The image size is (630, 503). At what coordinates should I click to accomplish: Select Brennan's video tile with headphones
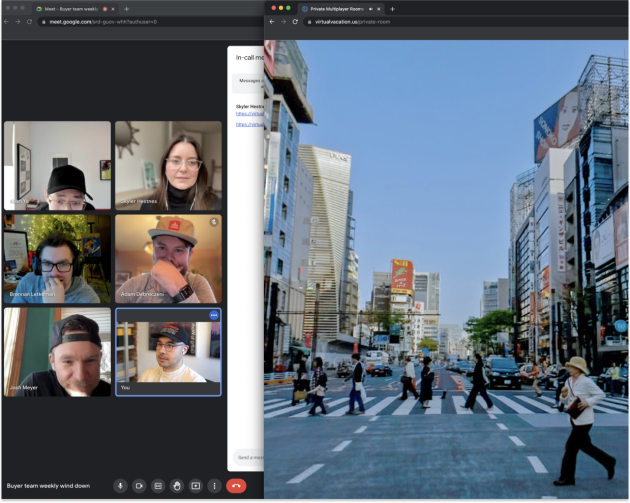click(x=57, y=259)
